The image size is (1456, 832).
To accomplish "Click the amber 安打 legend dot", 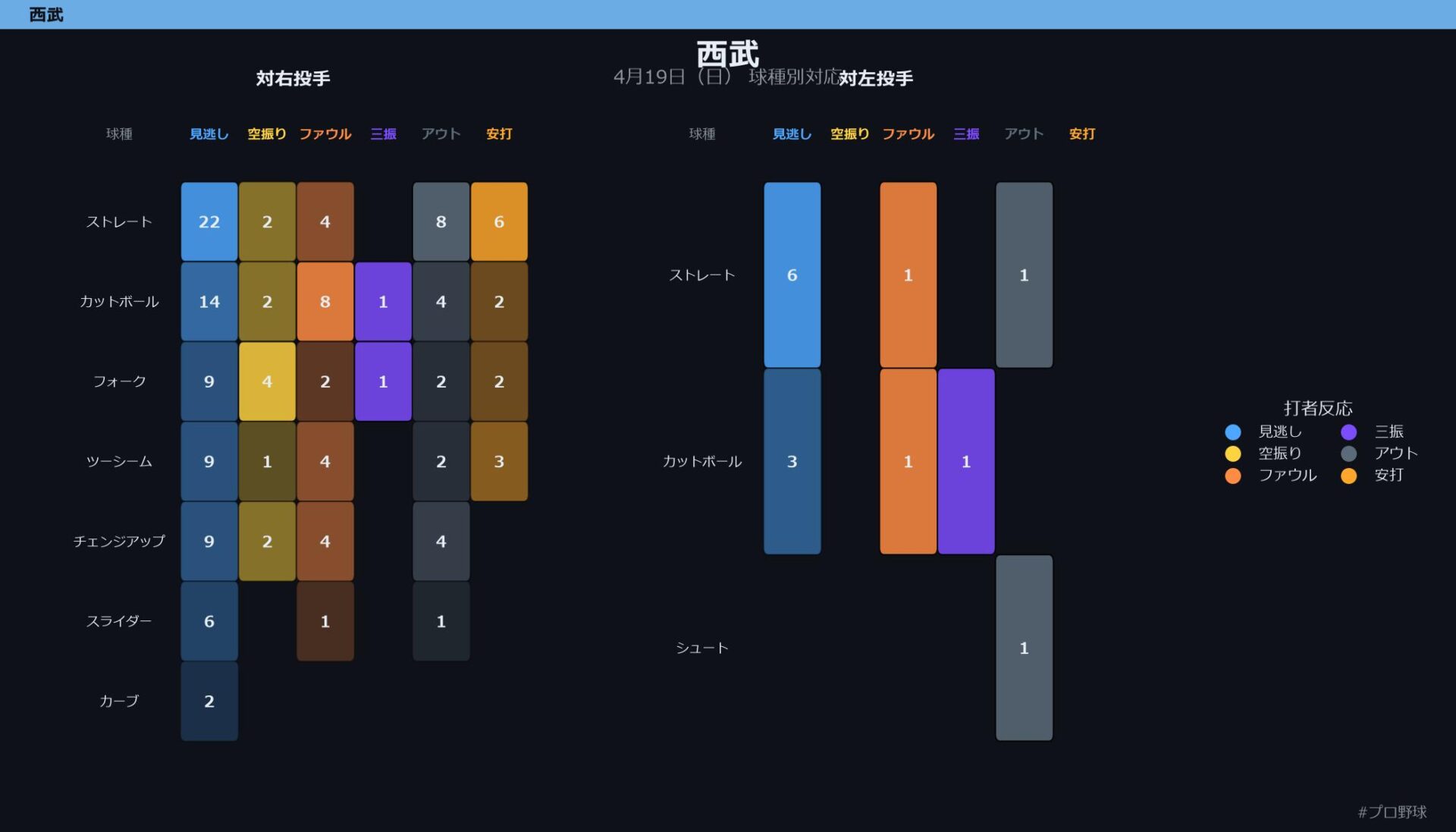I will pyautogui.click(x=1348, y=476).
